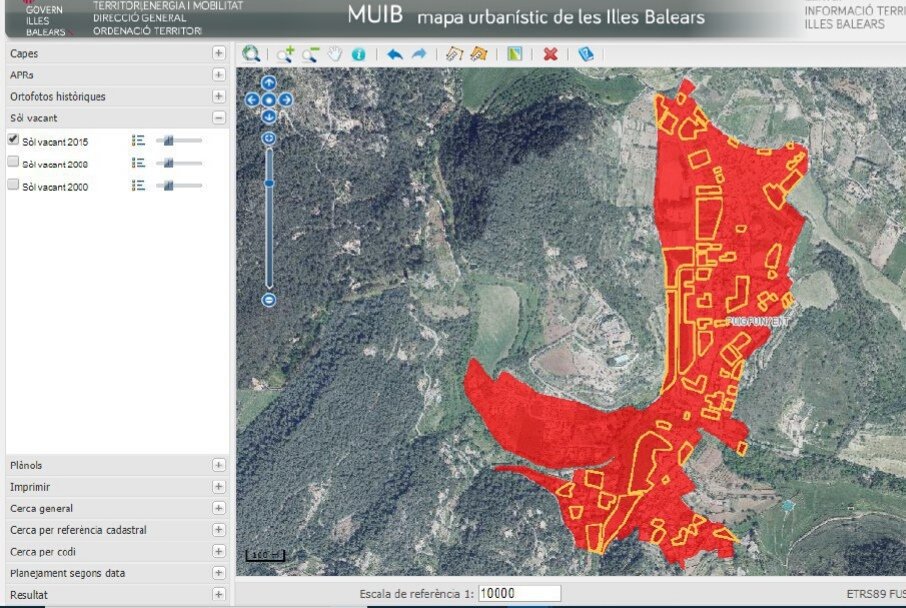Expand Planejament segons data panel
Image resolution: width=906 pixels, height=608 pixels.
point(218,573)
